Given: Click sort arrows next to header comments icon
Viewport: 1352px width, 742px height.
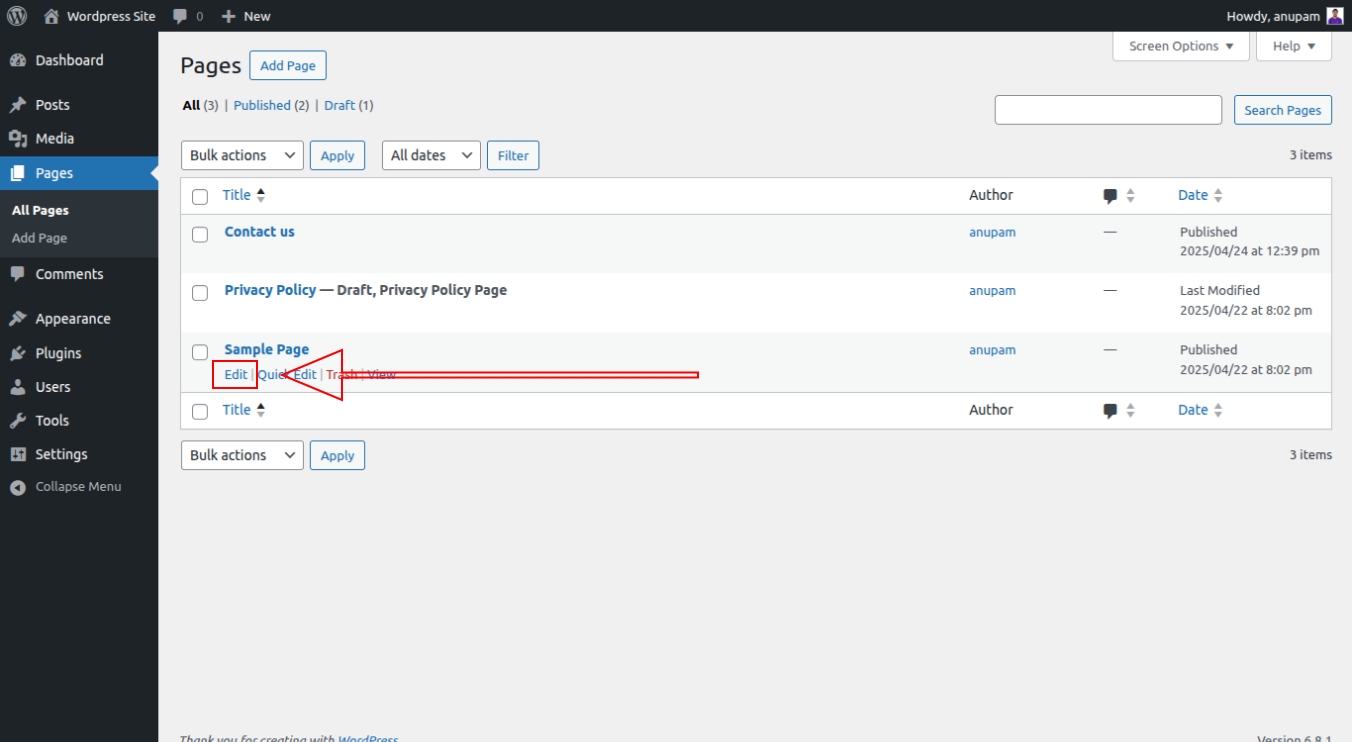Looking at the screenshot, I should (x=1130, y=196).
